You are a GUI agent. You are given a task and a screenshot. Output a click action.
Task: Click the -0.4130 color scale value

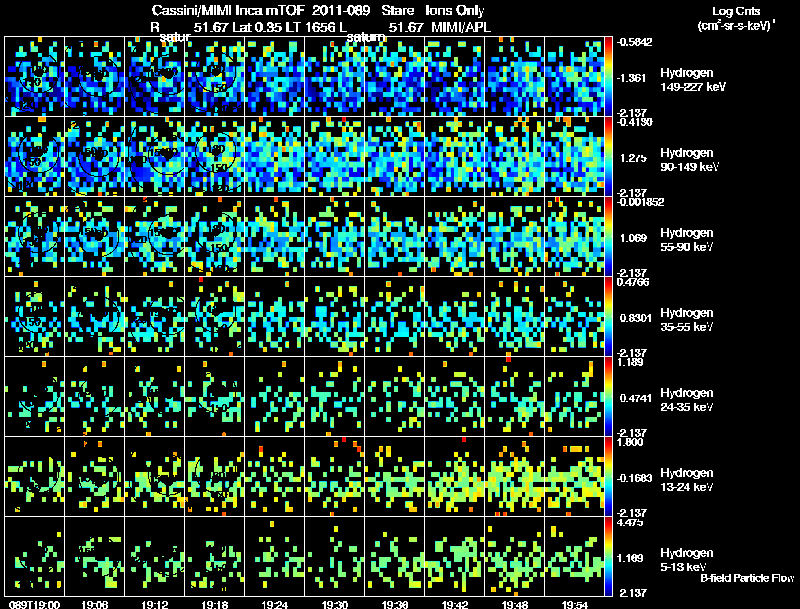point(634,122)
